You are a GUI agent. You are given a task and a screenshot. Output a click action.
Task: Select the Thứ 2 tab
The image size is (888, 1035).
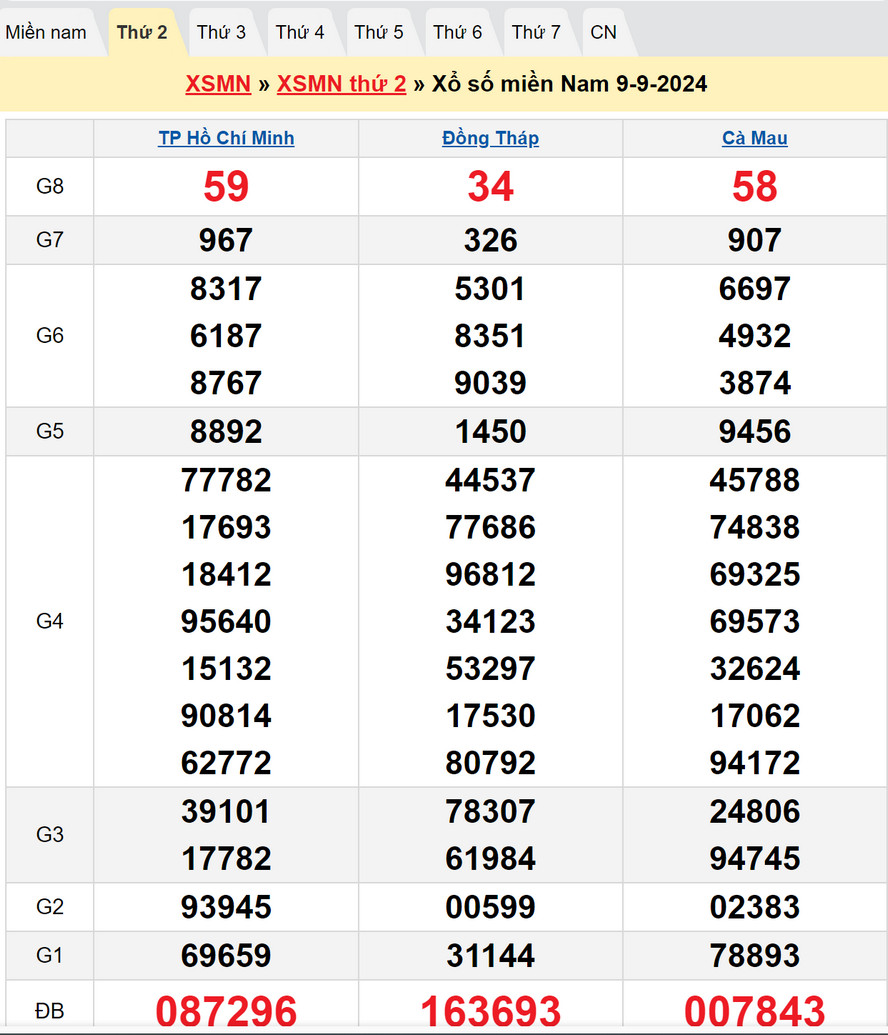point(142,32)
